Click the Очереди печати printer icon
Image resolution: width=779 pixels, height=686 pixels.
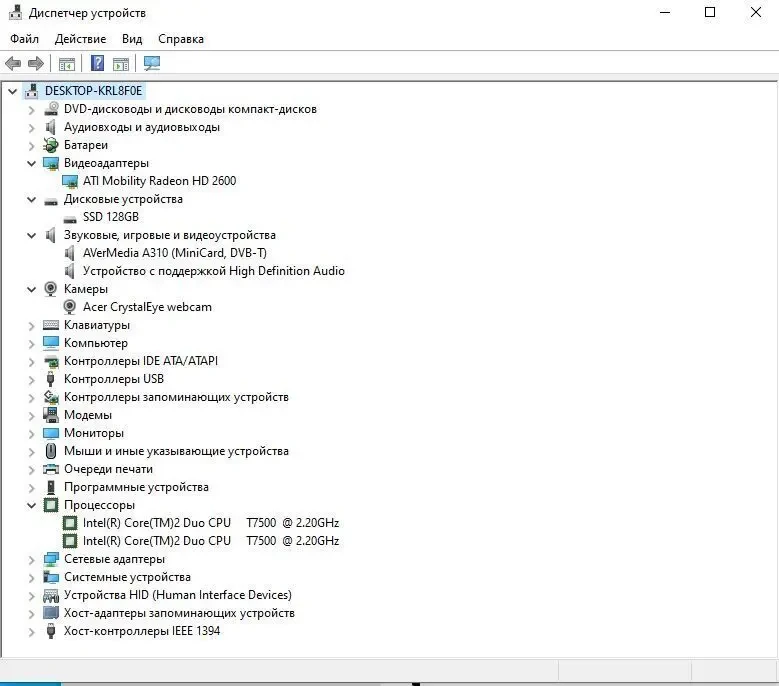click(51, 469)
